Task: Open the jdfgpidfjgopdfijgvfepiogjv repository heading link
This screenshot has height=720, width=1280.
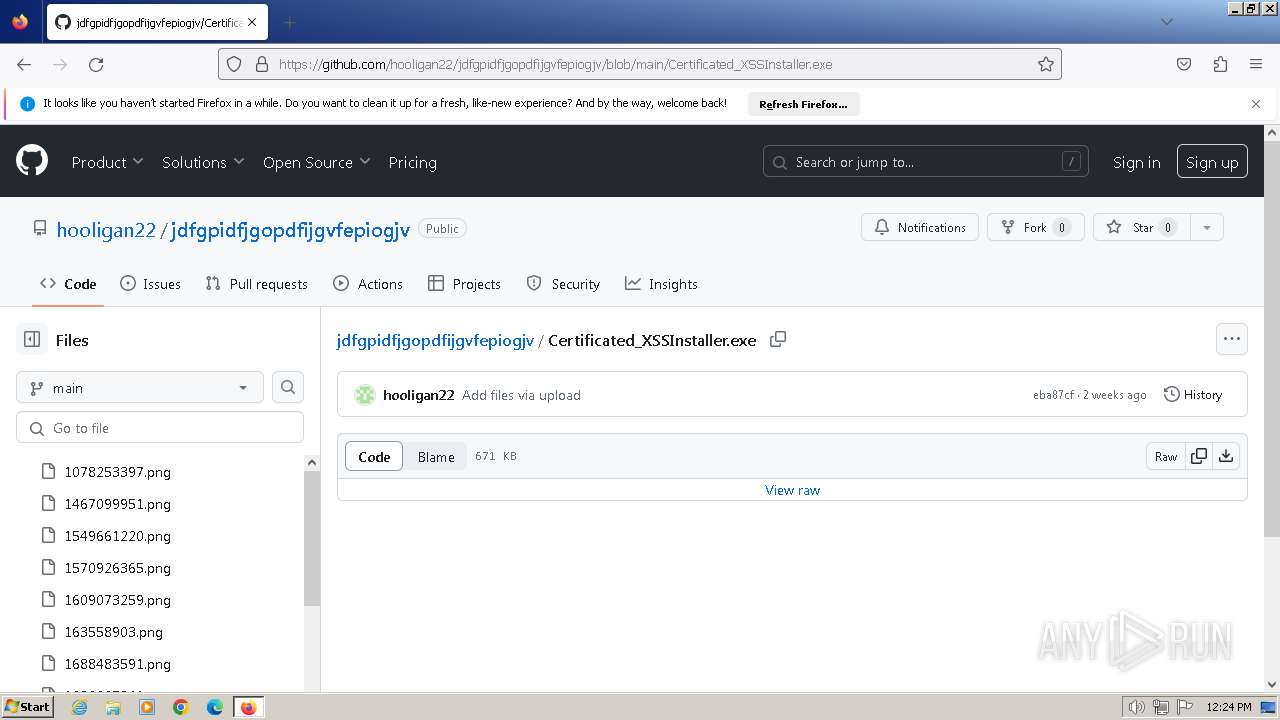Action: pyautogui.click(x=290, y=229)
